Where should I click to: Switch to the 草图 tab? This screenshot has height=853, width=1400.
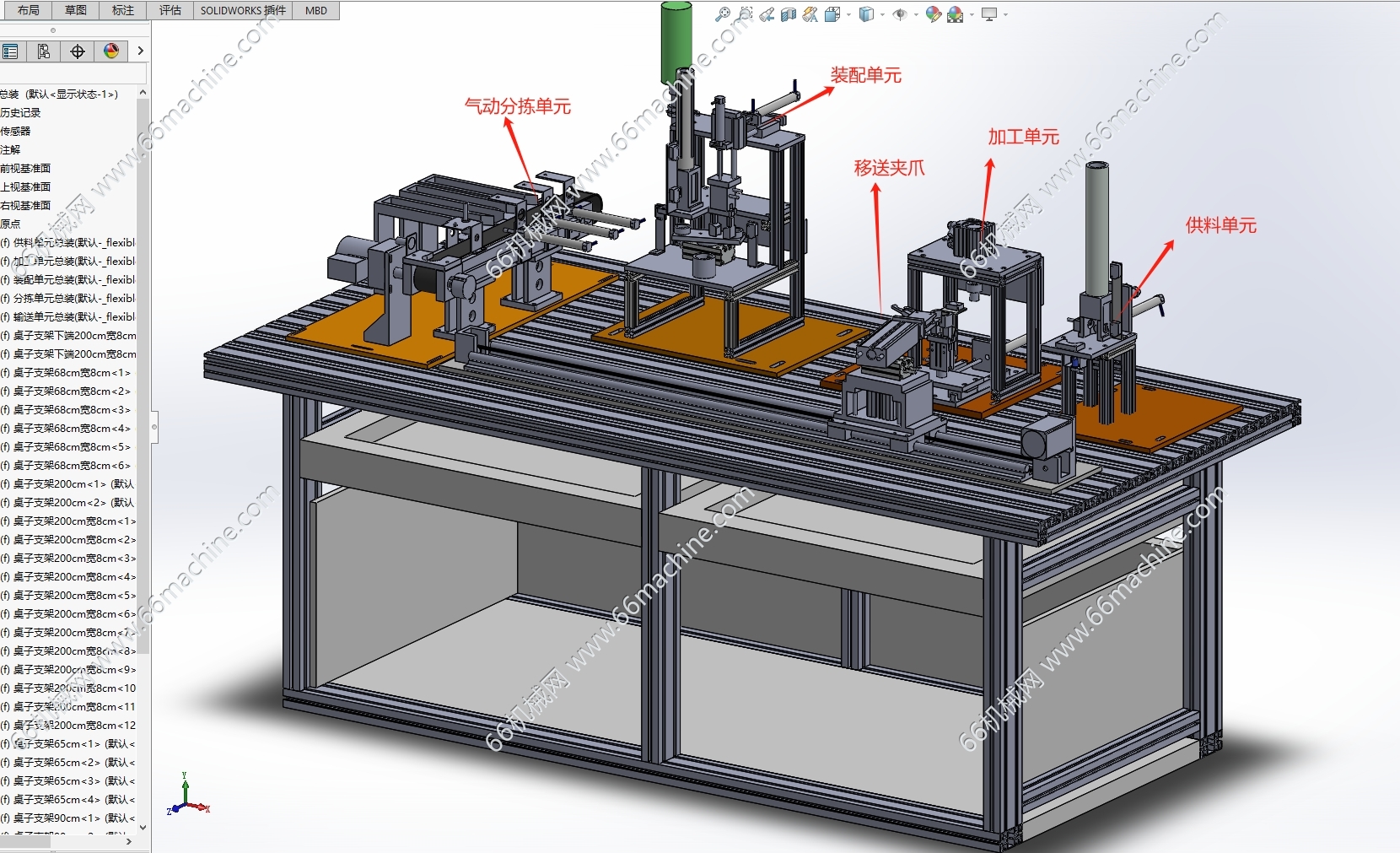tap(75, 10)
